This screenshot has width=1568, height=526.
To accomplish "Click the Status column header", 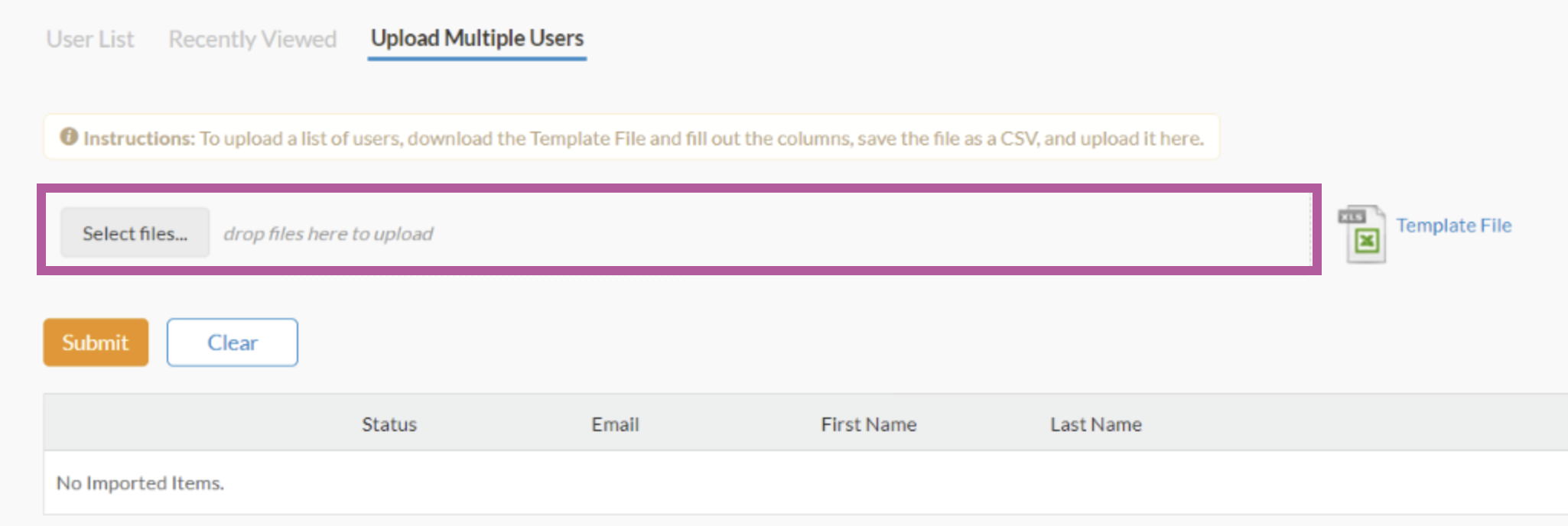I will click(x=389, y=424).
